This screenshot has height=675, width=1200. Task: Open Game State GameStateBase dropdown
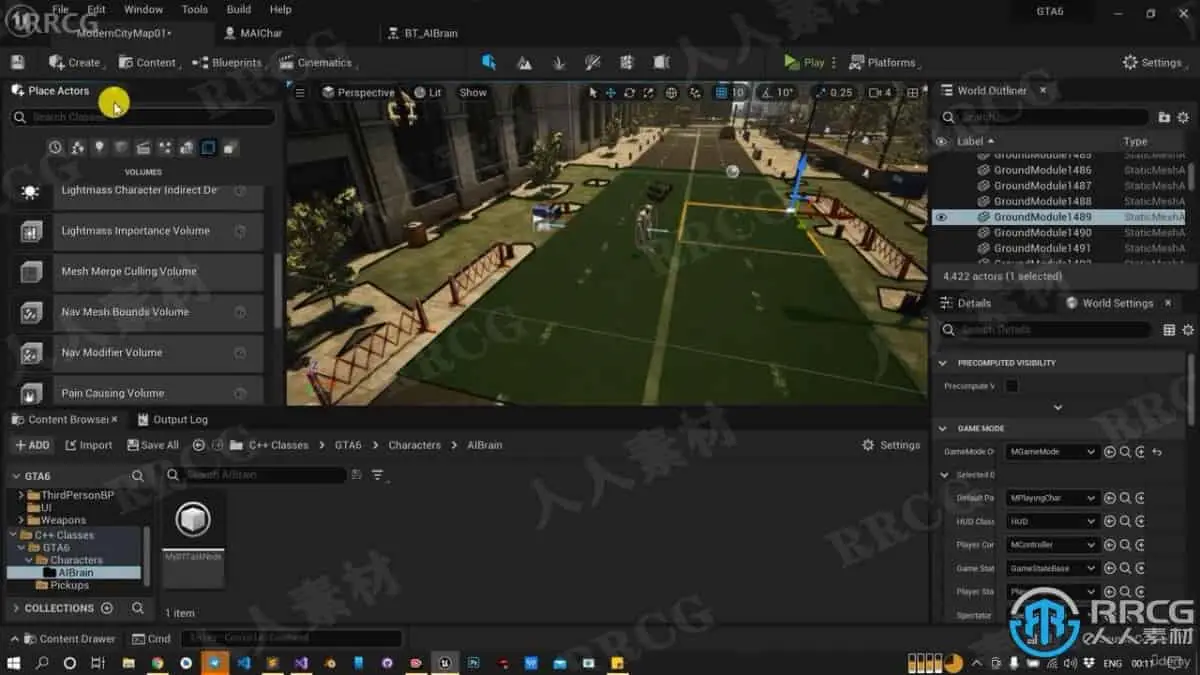click(x=1052, y=568)
